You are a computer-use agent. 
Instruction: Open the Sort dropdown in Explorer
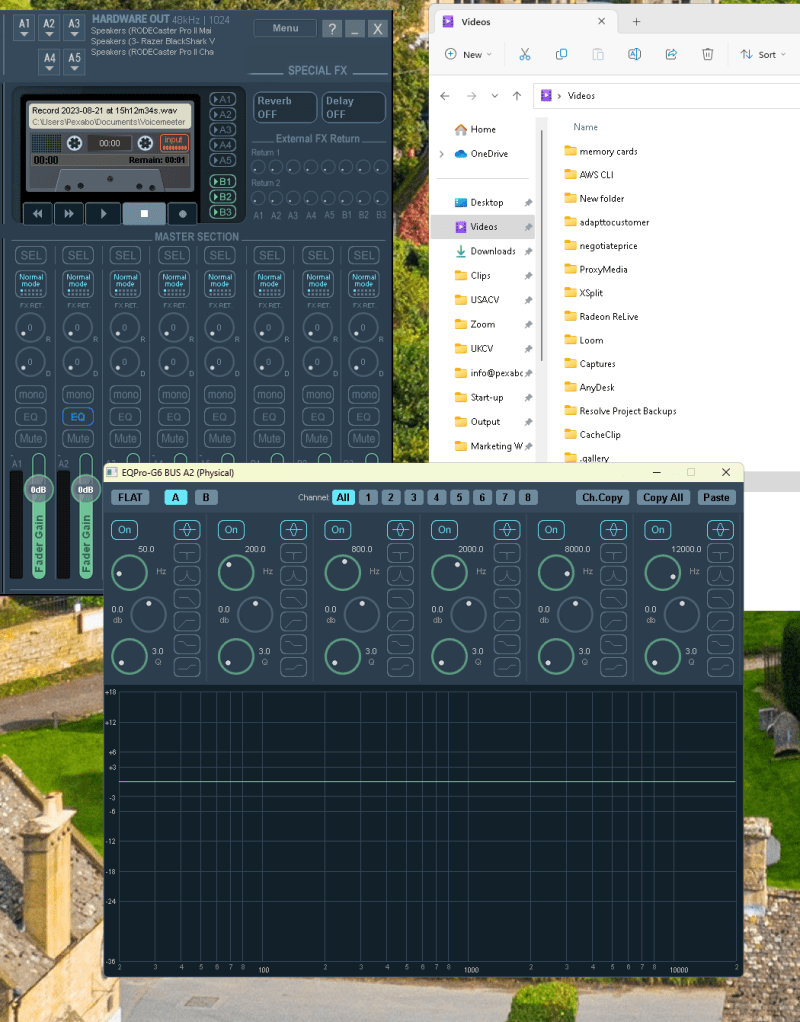[763, 55]
